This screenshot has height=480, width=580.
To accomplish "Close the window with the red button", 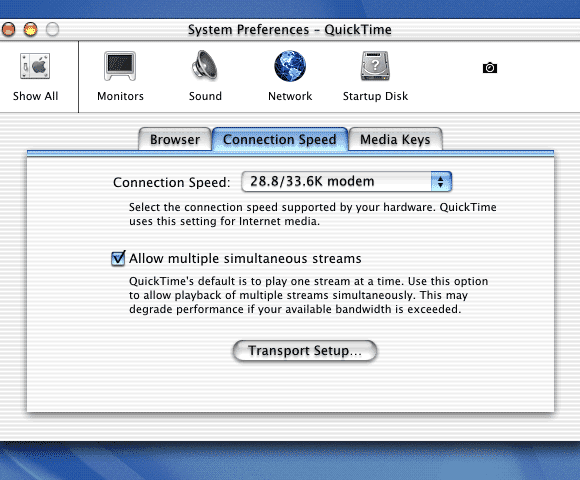I will click(8, 29).
